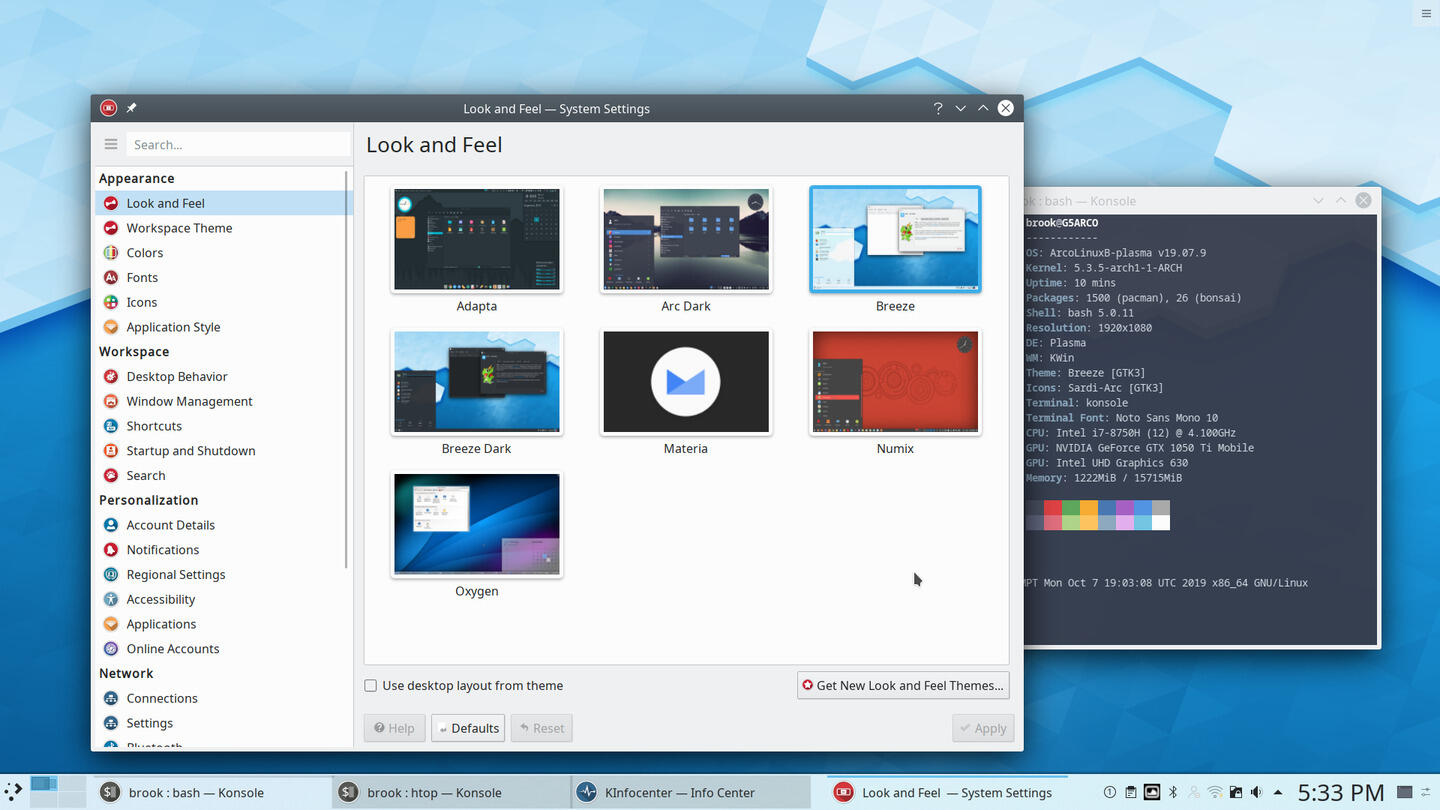Select the Numix theme thumbnail
Screen dimensions: 1440x810
pyautogui.click(x=895, y=382)
